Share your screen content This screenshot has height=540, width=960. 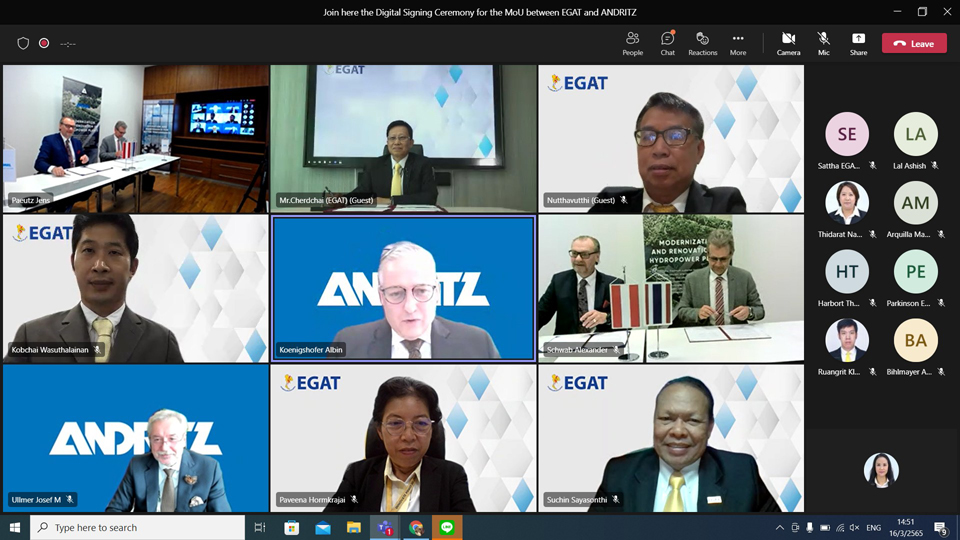pyautogui.click(x=858, y=43)
